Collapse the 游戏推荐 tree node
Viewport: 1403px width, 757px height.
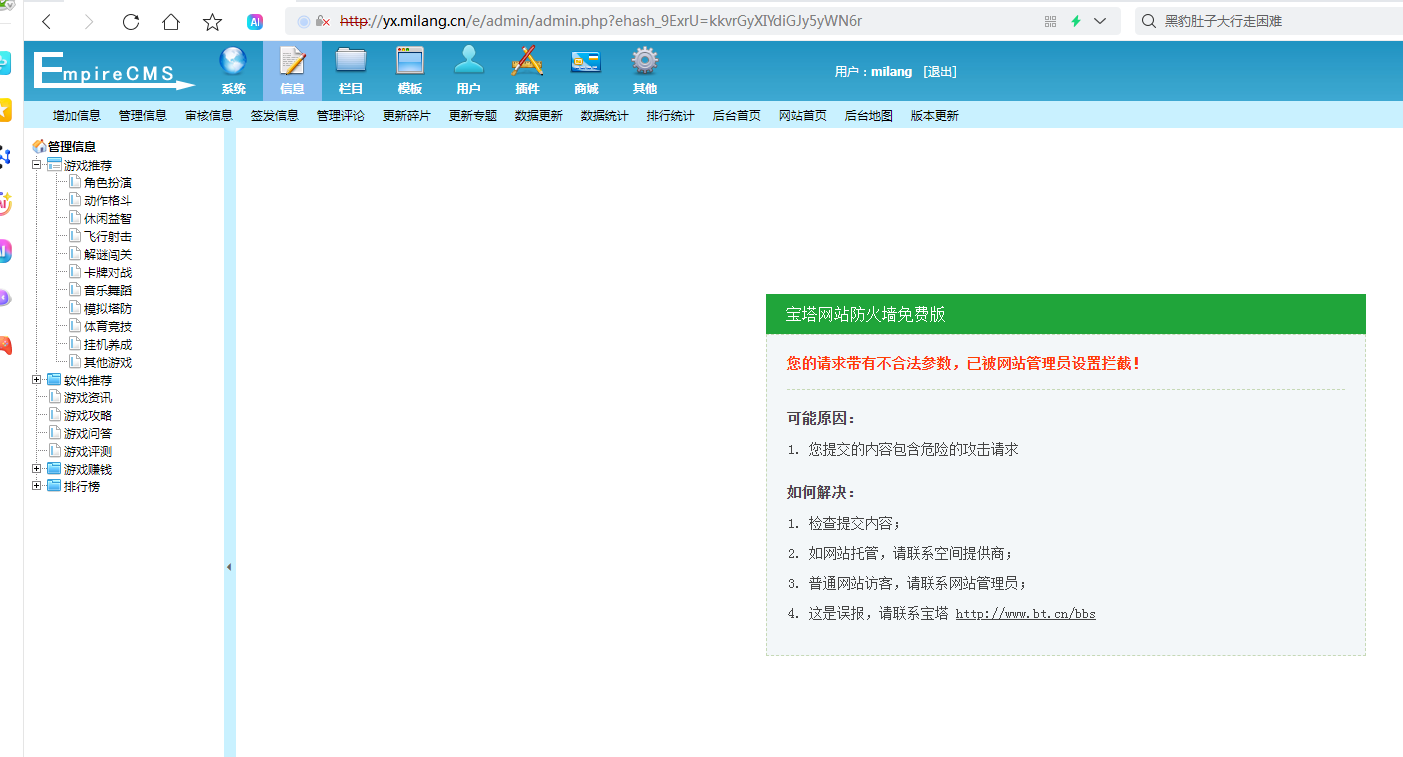(x=37, y=164)
